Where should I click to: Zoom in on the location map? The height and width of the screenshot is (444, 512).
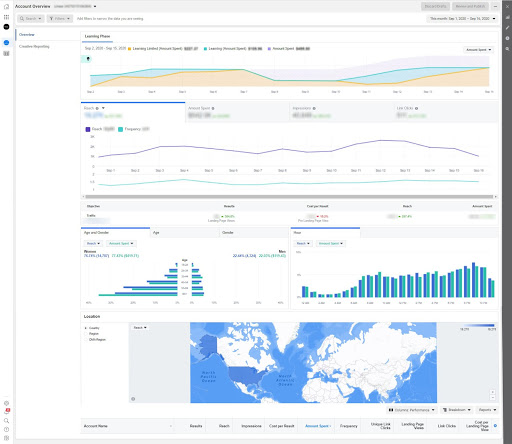click(493, 392)
